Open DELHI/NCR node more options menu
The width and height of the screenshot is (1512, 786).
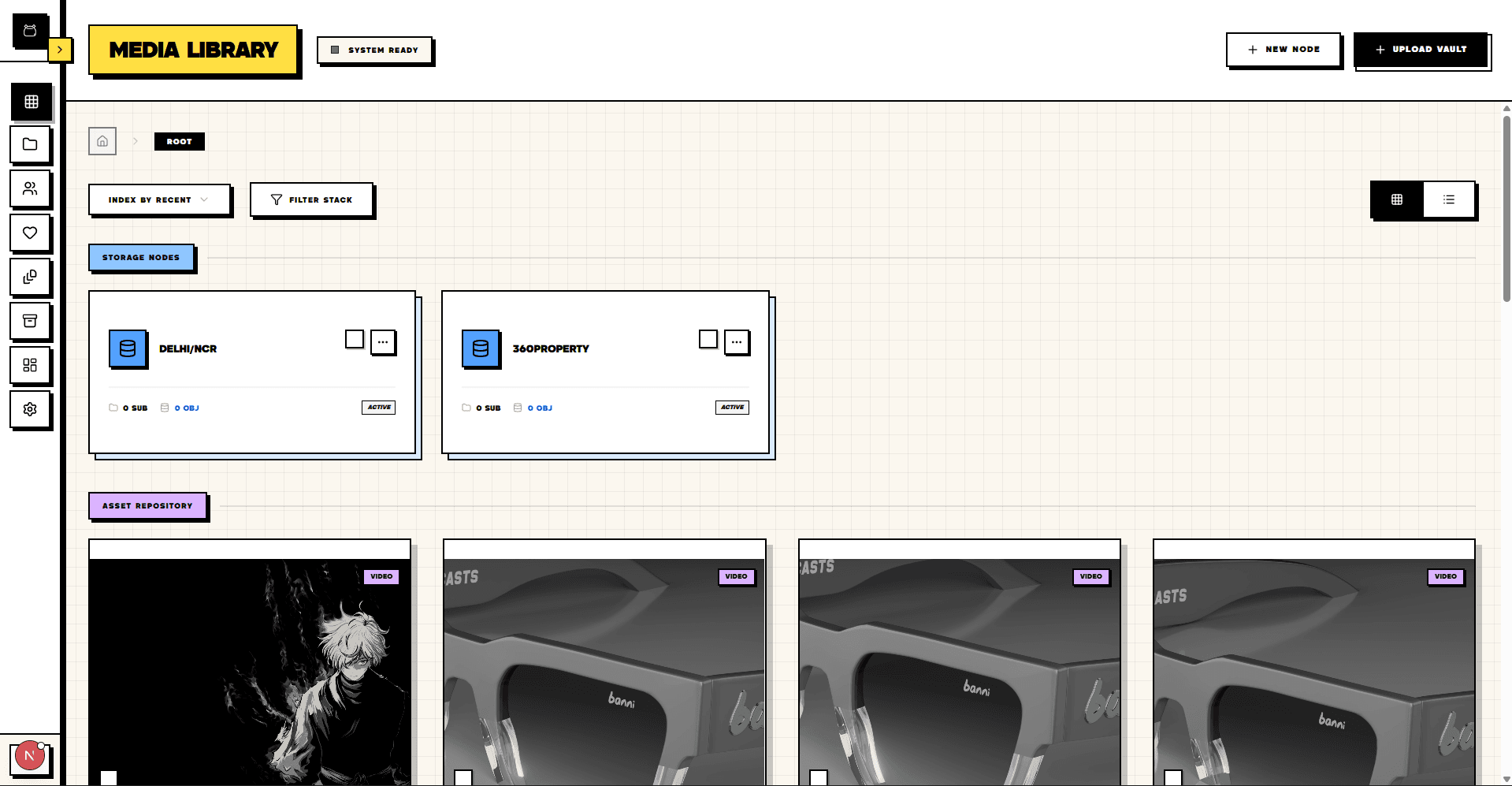point(383,342)
